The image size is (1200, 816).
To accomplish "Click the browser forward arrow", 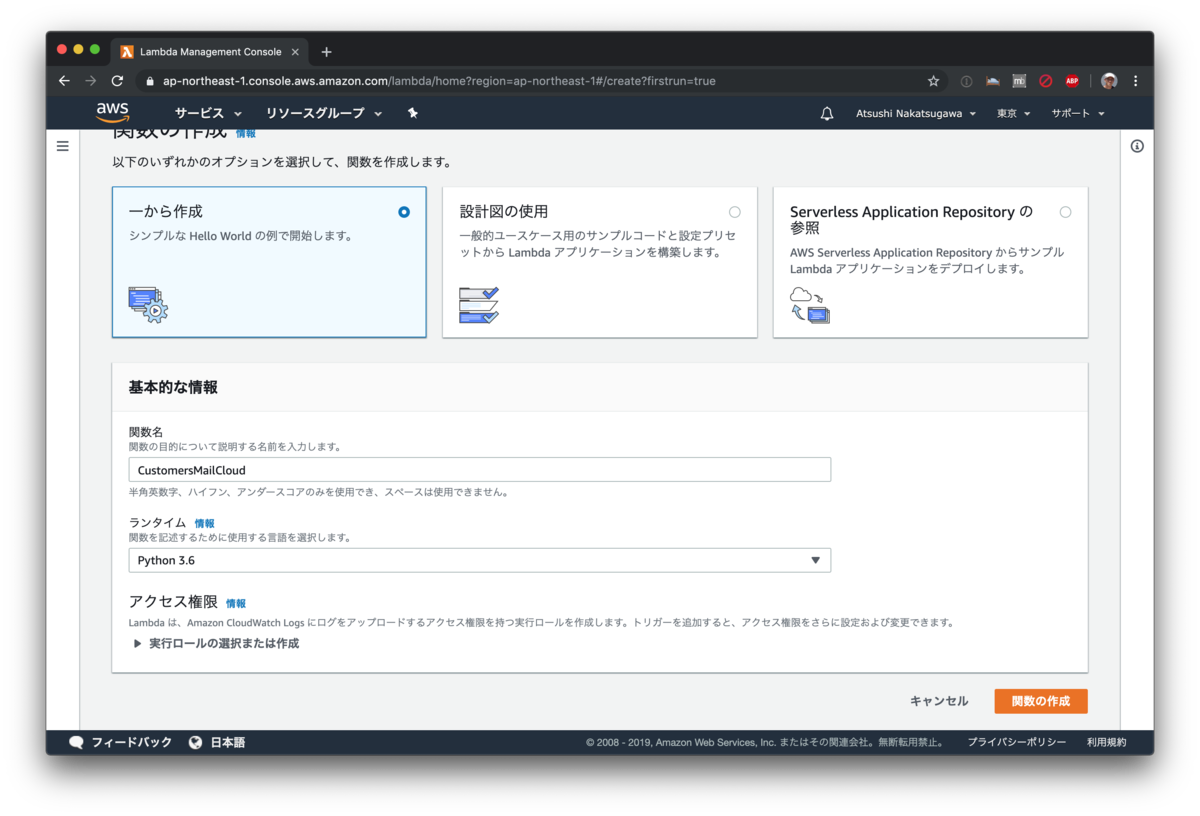I will (x=91, y=81).
